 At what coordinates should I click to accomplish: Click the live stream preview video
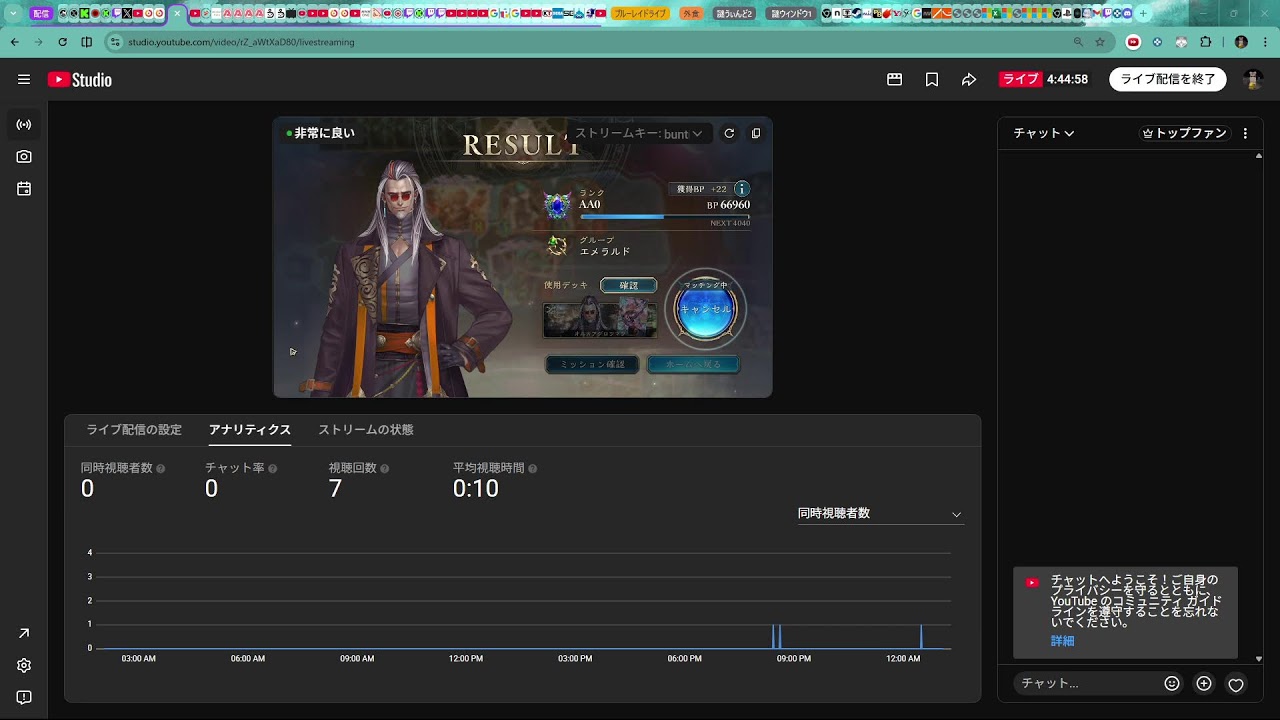point(523,257)
